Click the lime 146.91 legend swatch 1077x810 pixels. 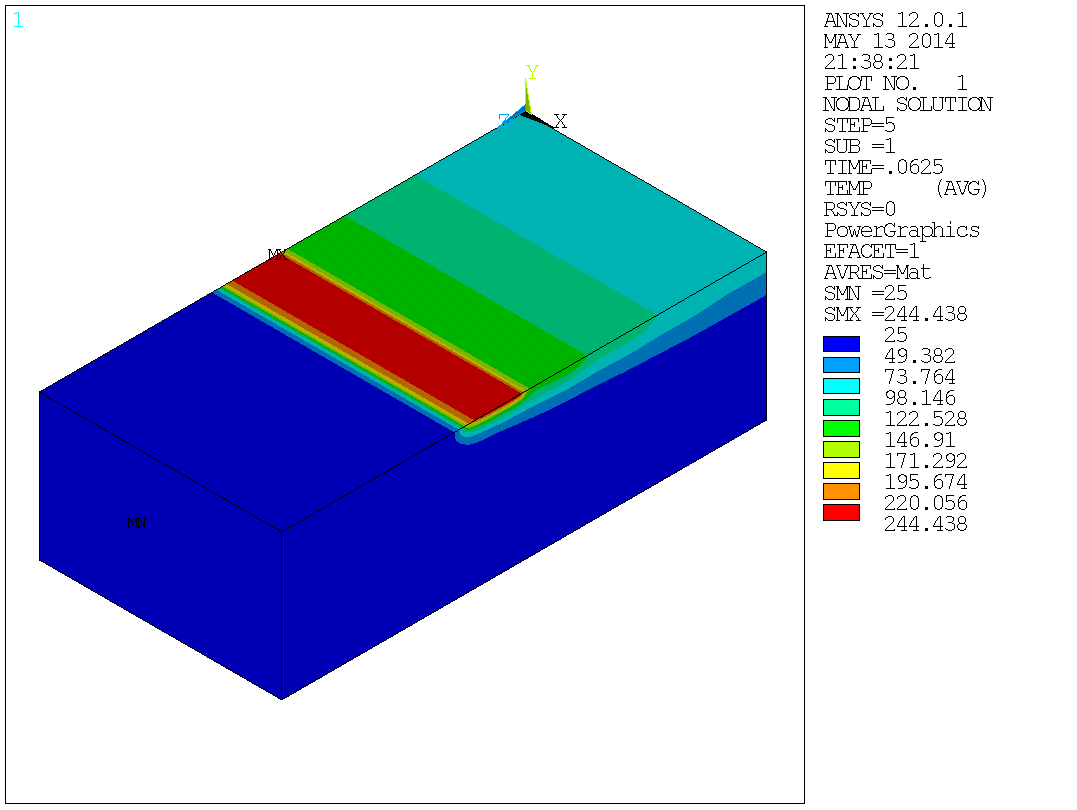(x=841, y=449)
